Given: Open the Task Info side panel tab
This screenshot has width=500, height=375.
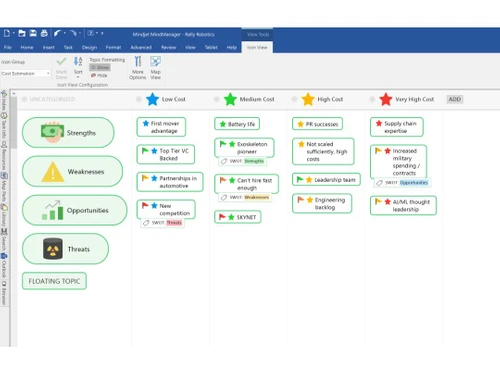Looking at the screenshot, I should (4, 126).
